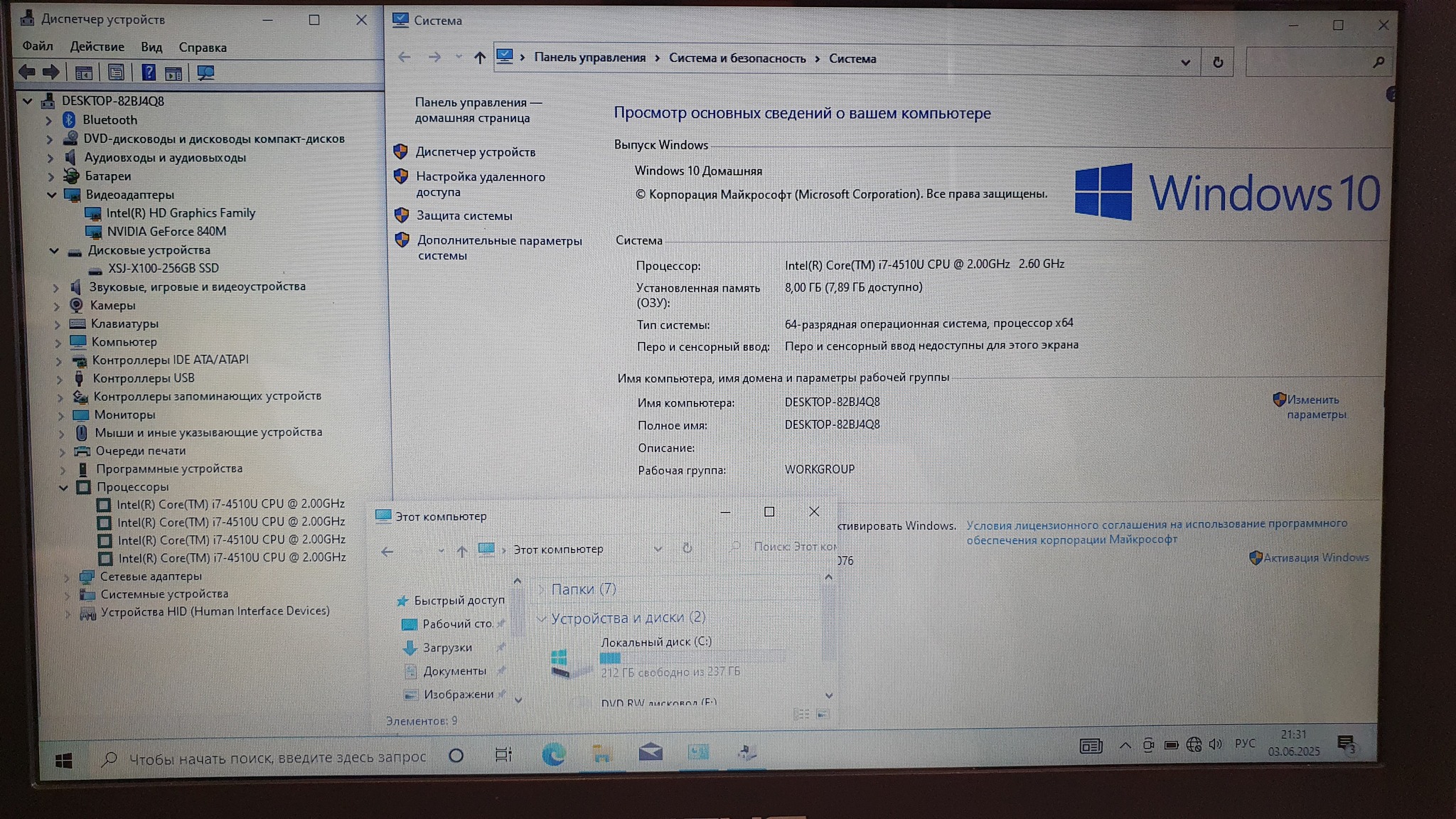Open the address bar history dropdown in Система
Image resolution: width=1456 pixels, height=819 pixels.
coord(1185,63)
